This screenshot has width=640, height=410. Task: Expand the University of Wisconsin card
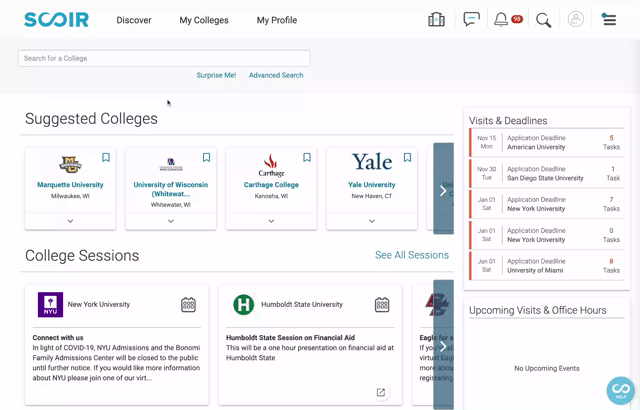pos(171,221)
